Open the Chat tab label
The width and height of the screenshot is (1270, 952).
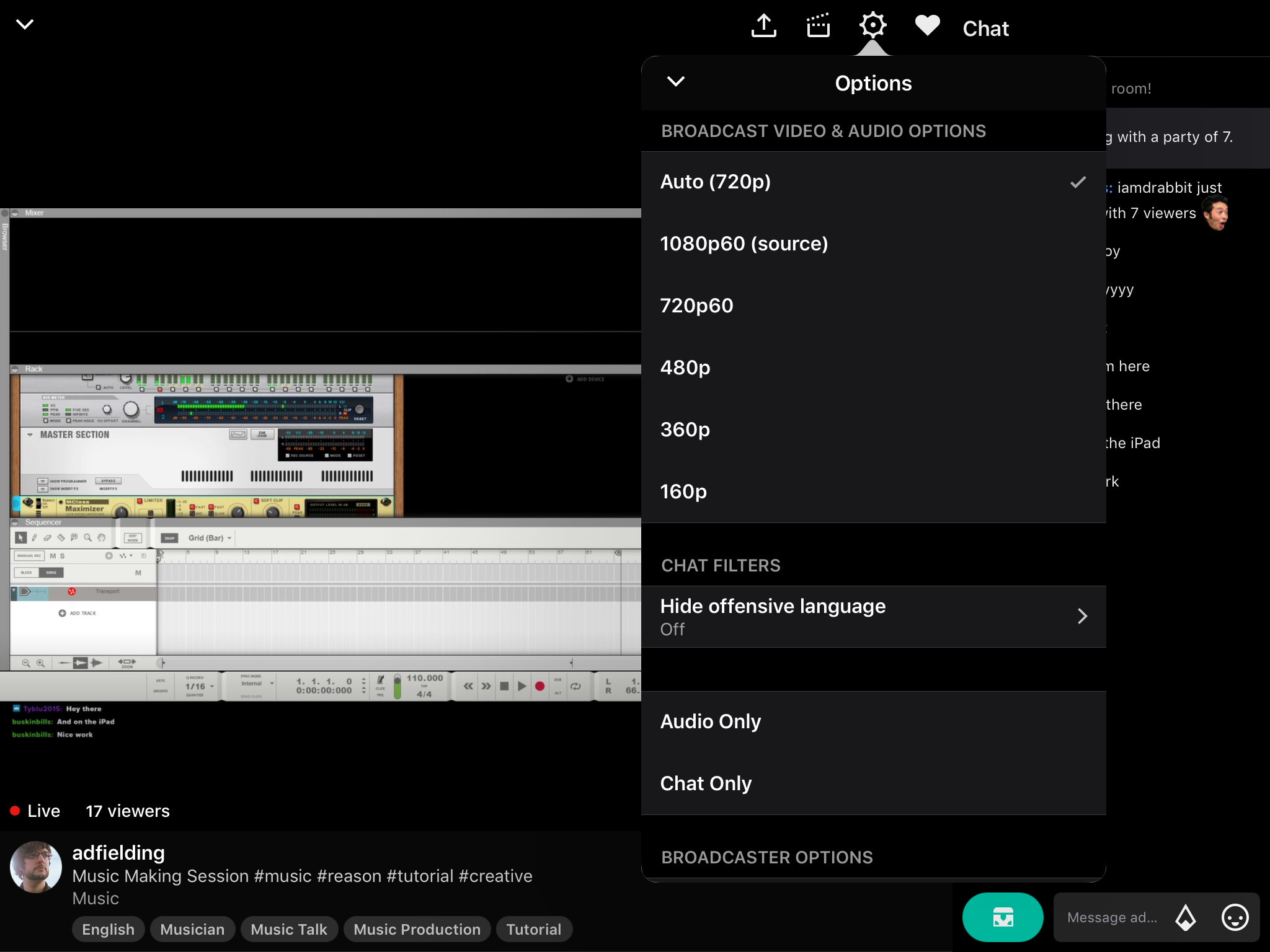(x=985, y=29)
